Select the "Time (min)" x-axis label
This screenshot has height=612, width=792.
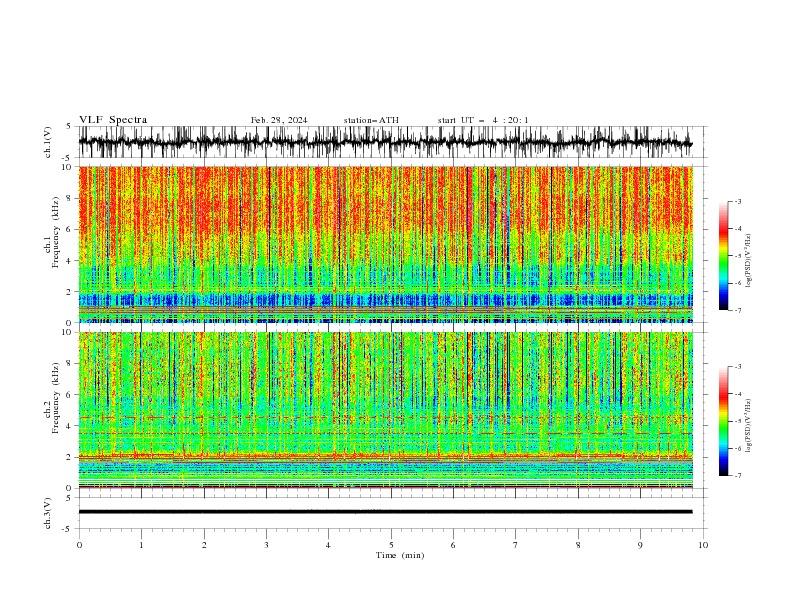click(400, 555)
